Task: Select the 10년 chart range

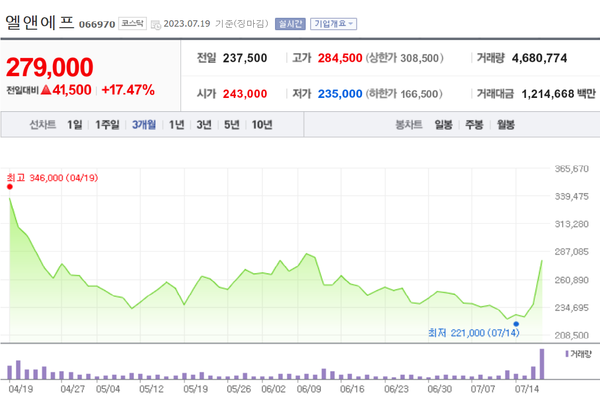Action: (262, 125)
